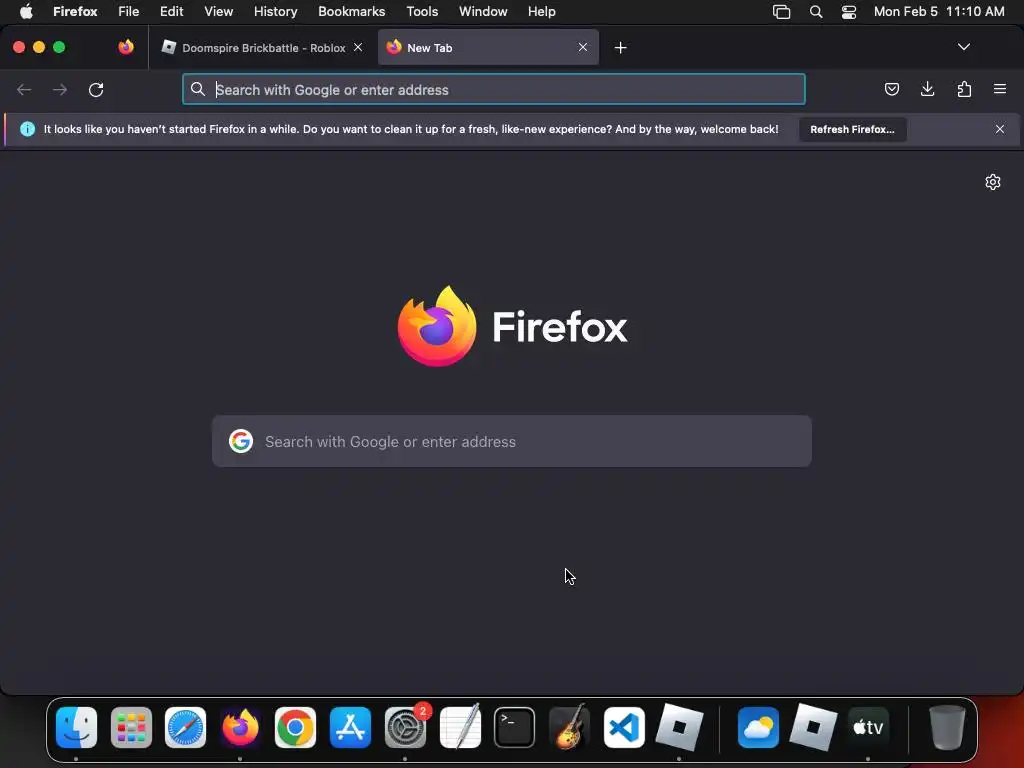Open the Extensions puzzle icon

964,89
